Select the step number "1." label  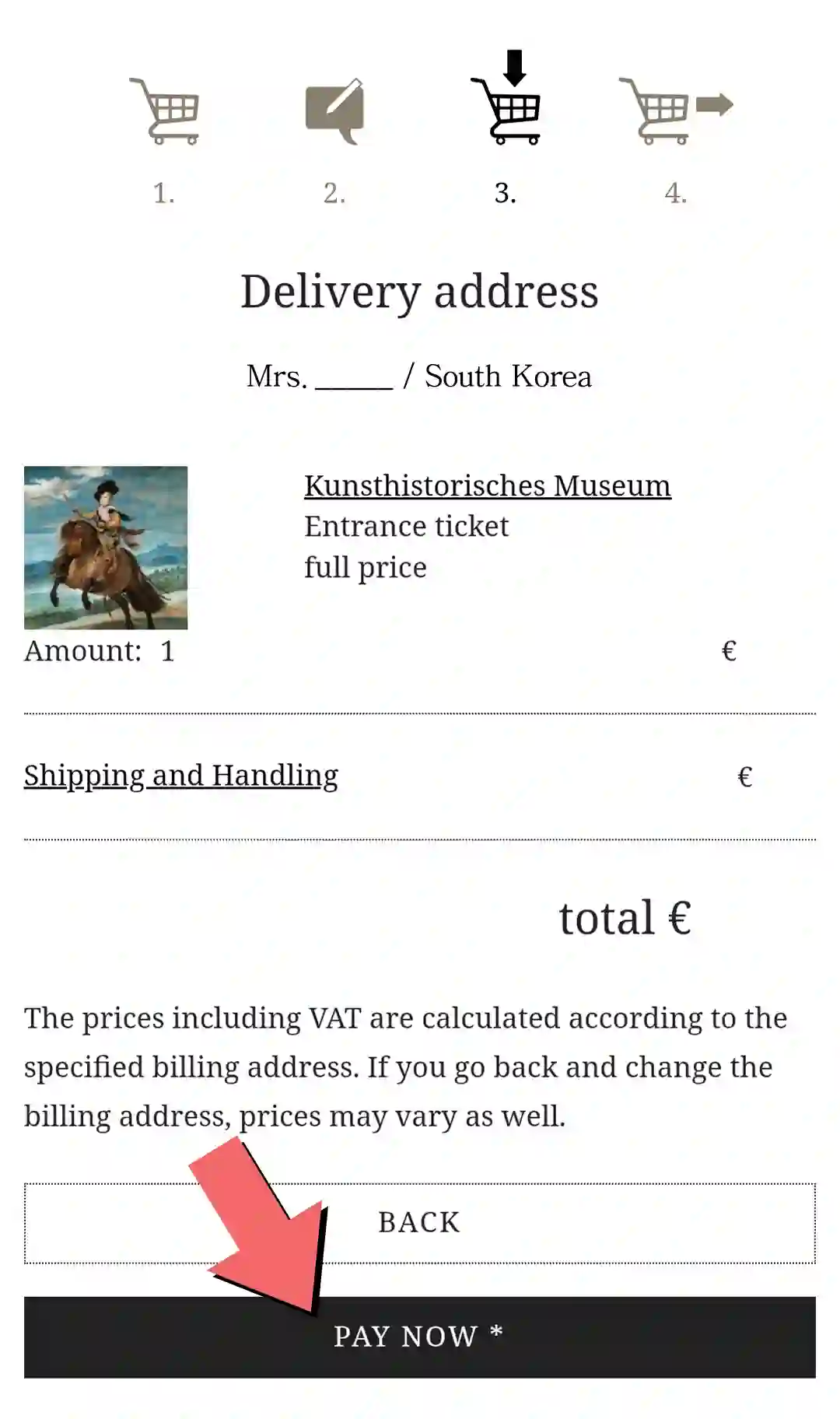[163, 193]
